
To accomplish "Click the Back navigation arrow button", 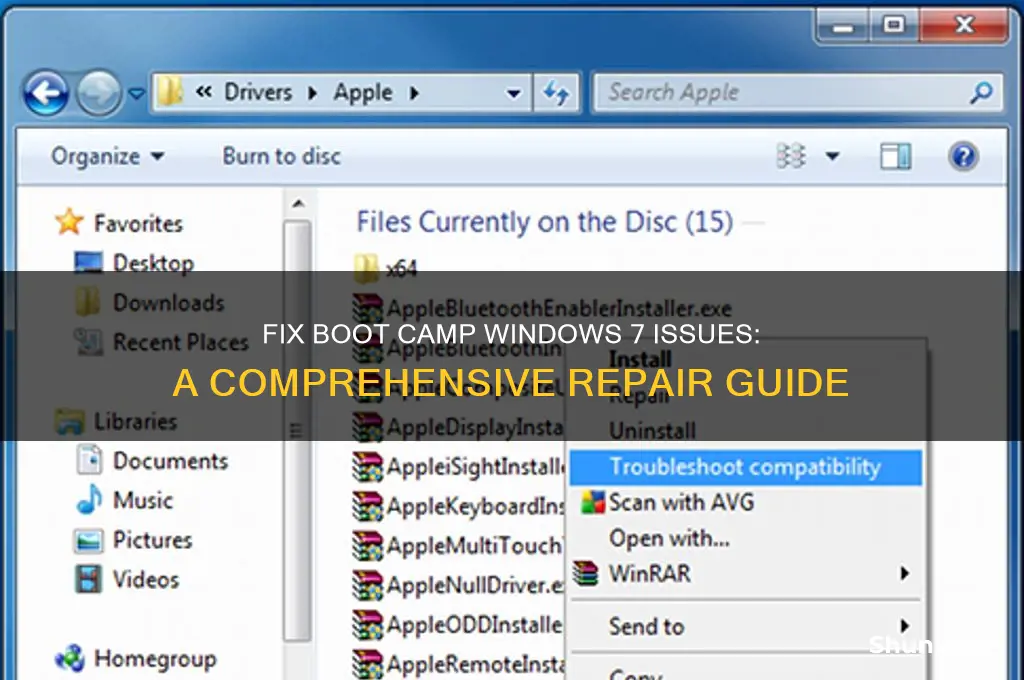I will point(46,93).
